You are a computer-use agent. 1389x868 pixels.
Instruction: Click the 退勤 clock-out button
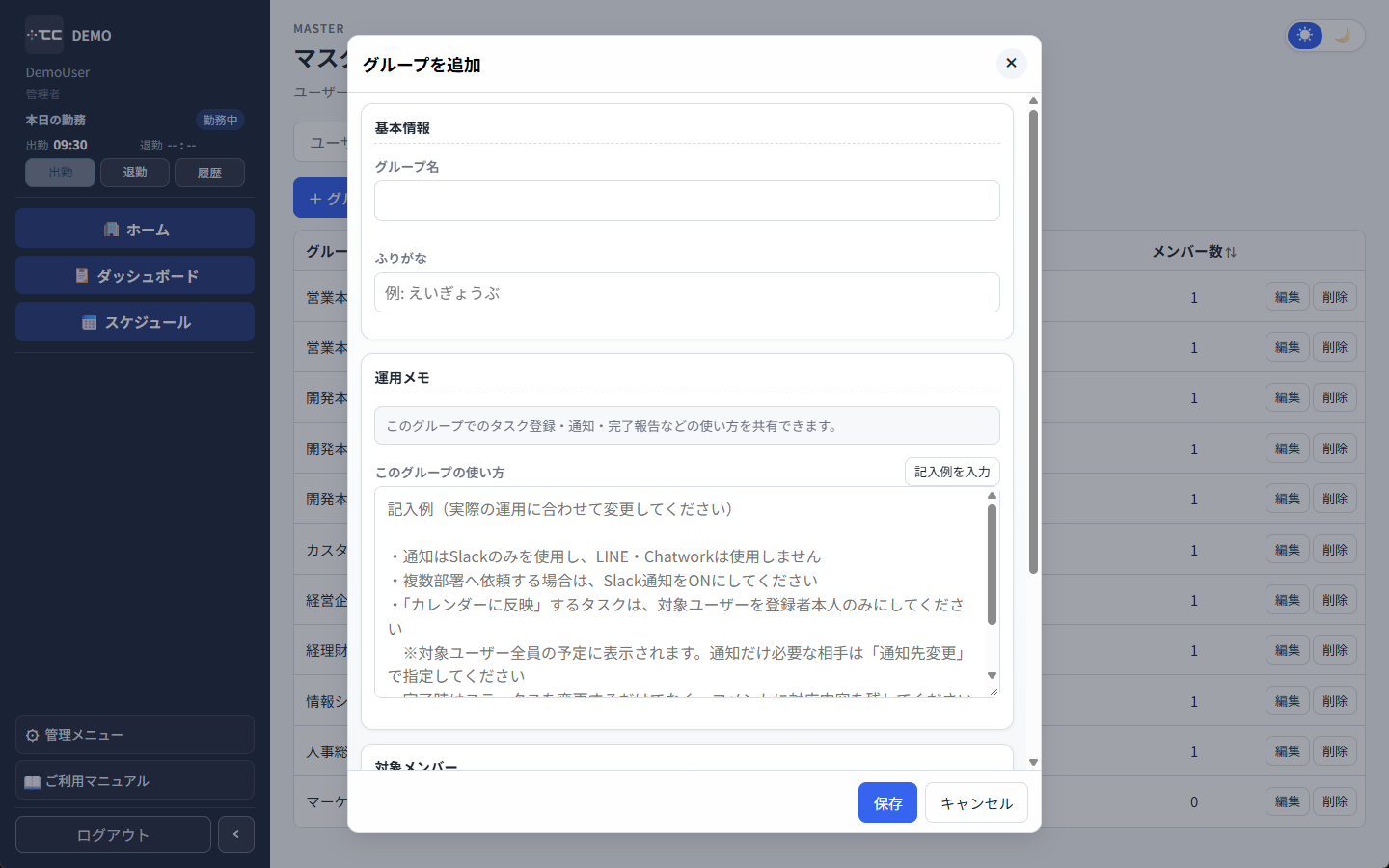[x=135, y=173]
